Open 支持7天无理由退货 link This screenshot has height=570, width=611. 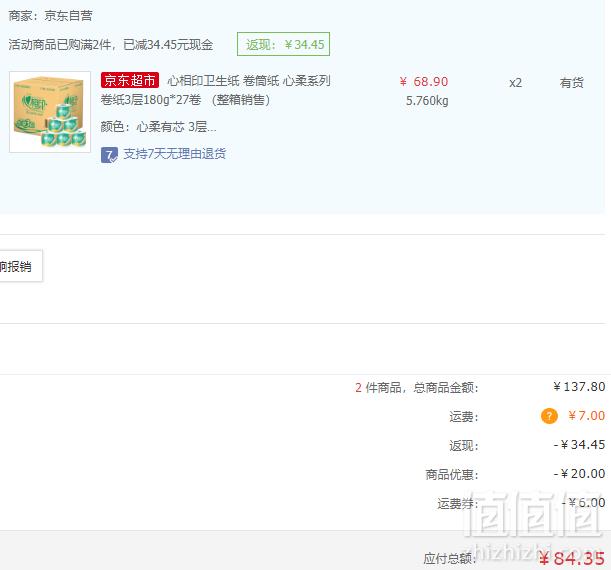pyautogui.click(x=175, y=154)
